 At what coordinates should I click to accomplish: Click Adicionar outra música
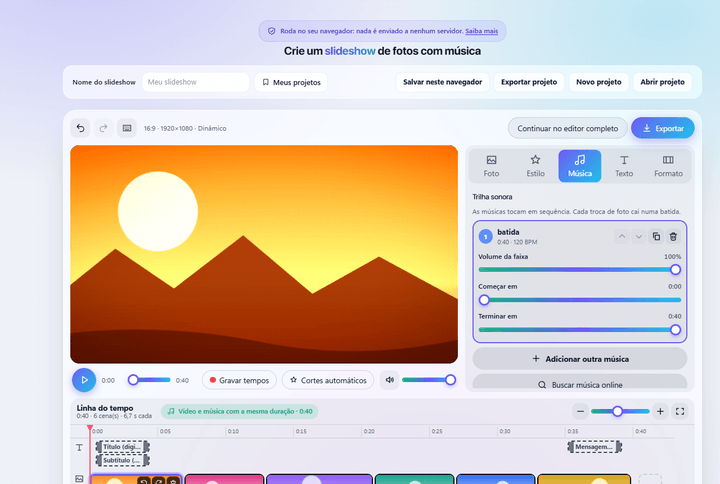(x=579, y=359)
